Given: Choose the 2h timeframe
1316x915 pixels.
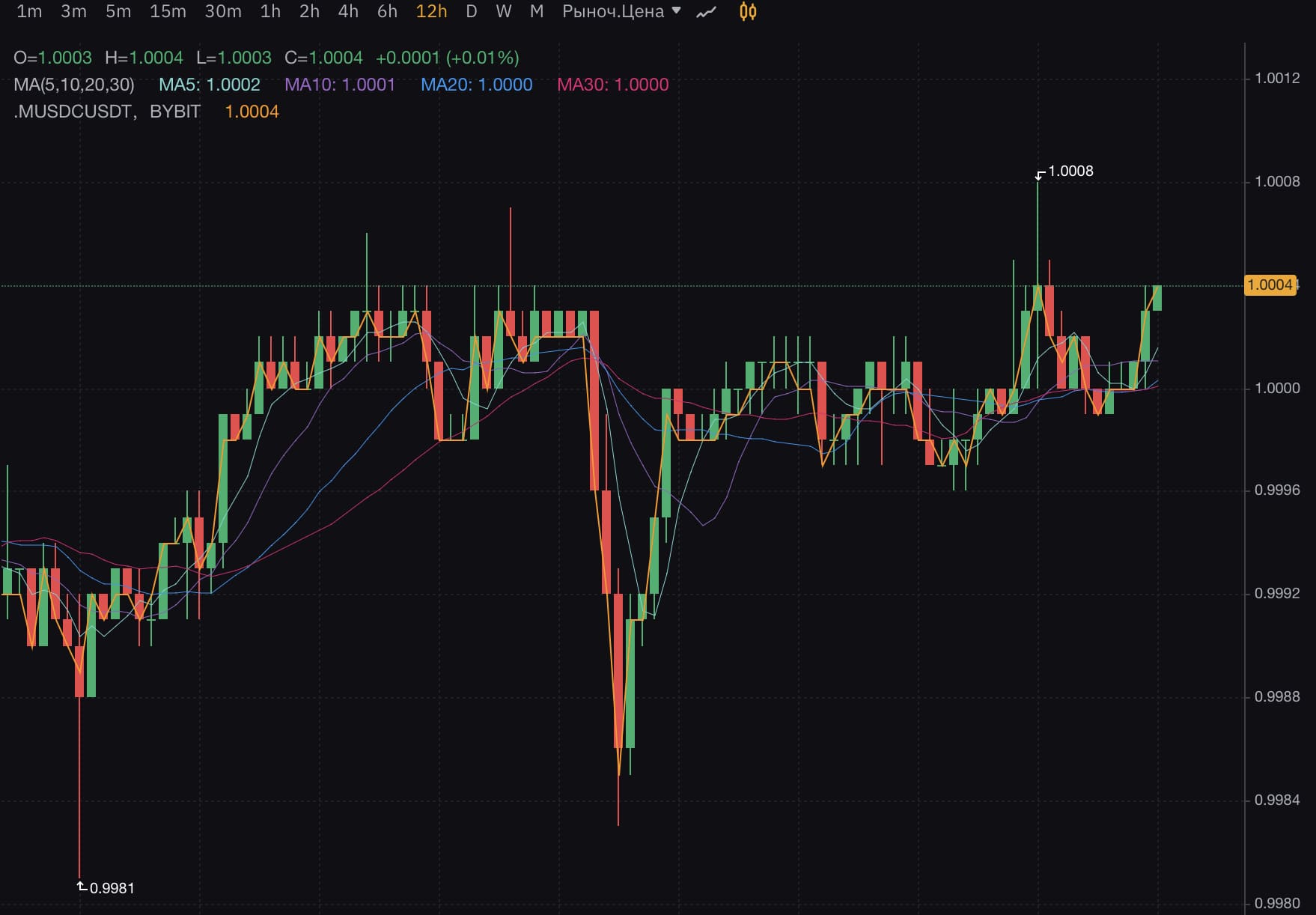Looking at the screenshot, I should 309,11.
